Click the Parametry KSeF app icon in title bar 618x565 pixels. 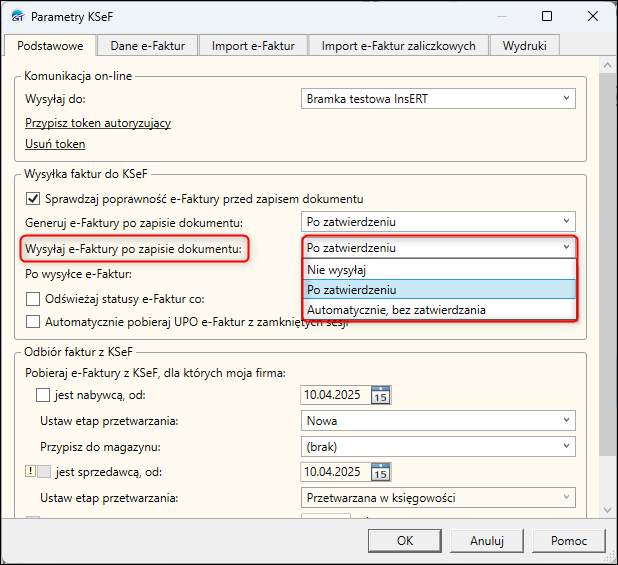14,17
